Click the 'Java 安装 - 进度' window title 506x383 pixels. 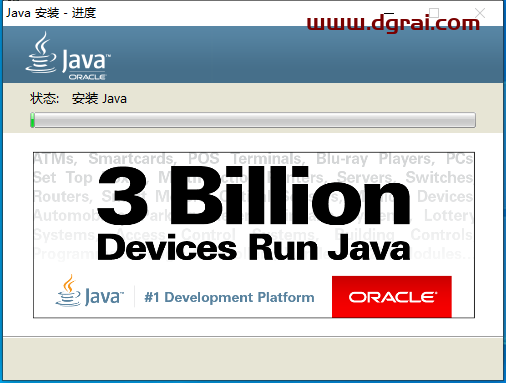pos(51,13)
